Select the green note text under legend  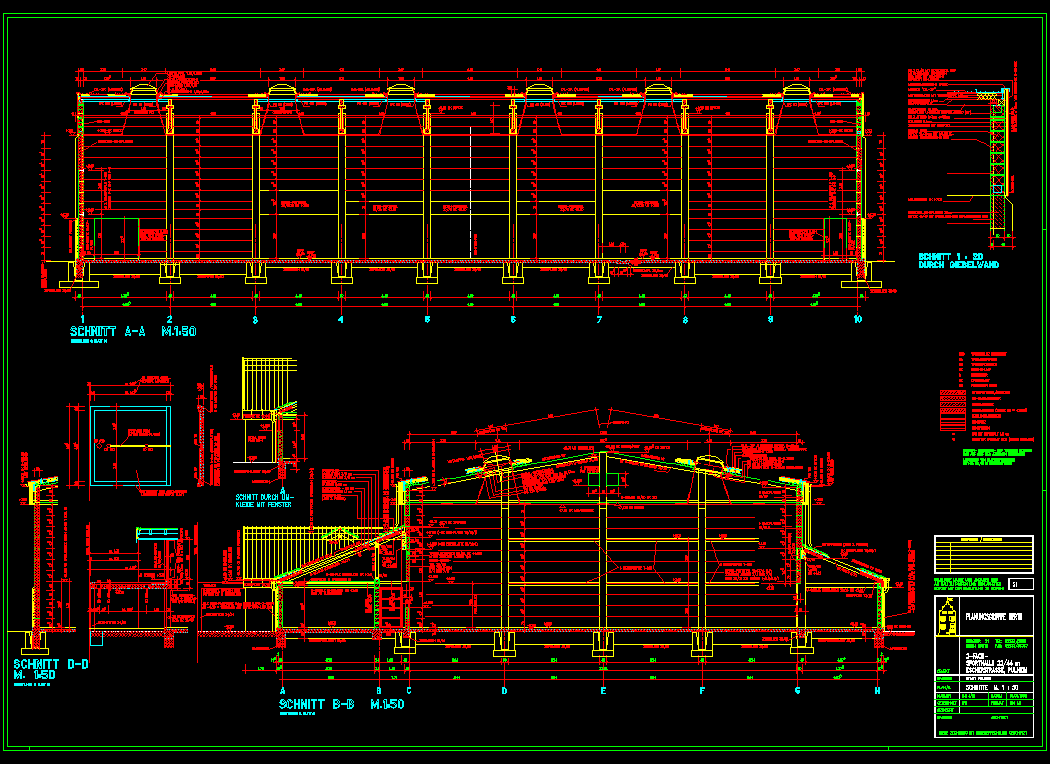click(996, 459)
